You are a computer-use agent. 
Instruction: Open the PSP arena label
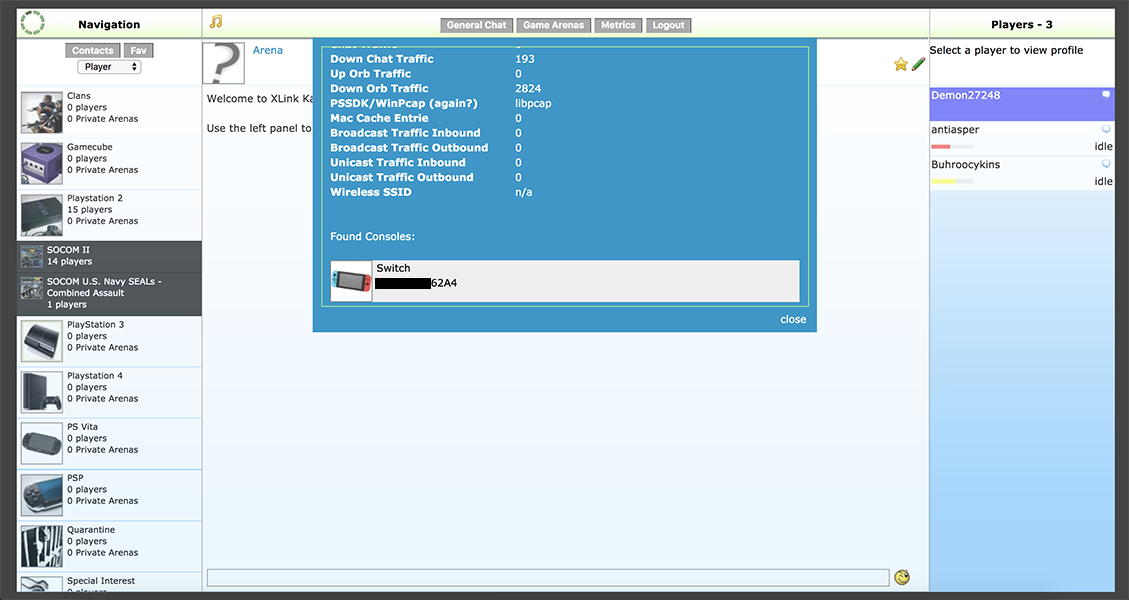tap(75, 478)
